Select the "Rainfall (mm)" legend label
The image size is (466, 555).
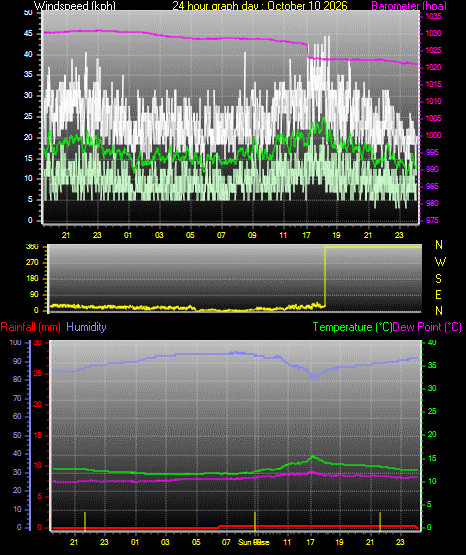(x=30, y=327)
